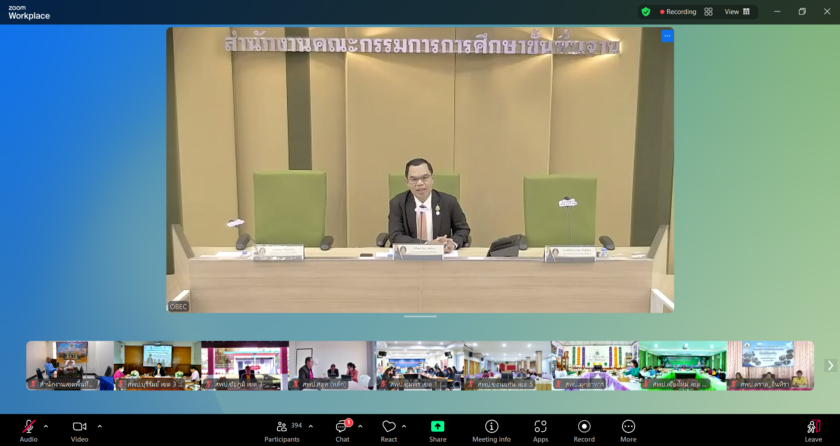Expand audio options arrow next to Audio
Image resolution: width=840 pixels, height=446 pixels.
[46, 426]
